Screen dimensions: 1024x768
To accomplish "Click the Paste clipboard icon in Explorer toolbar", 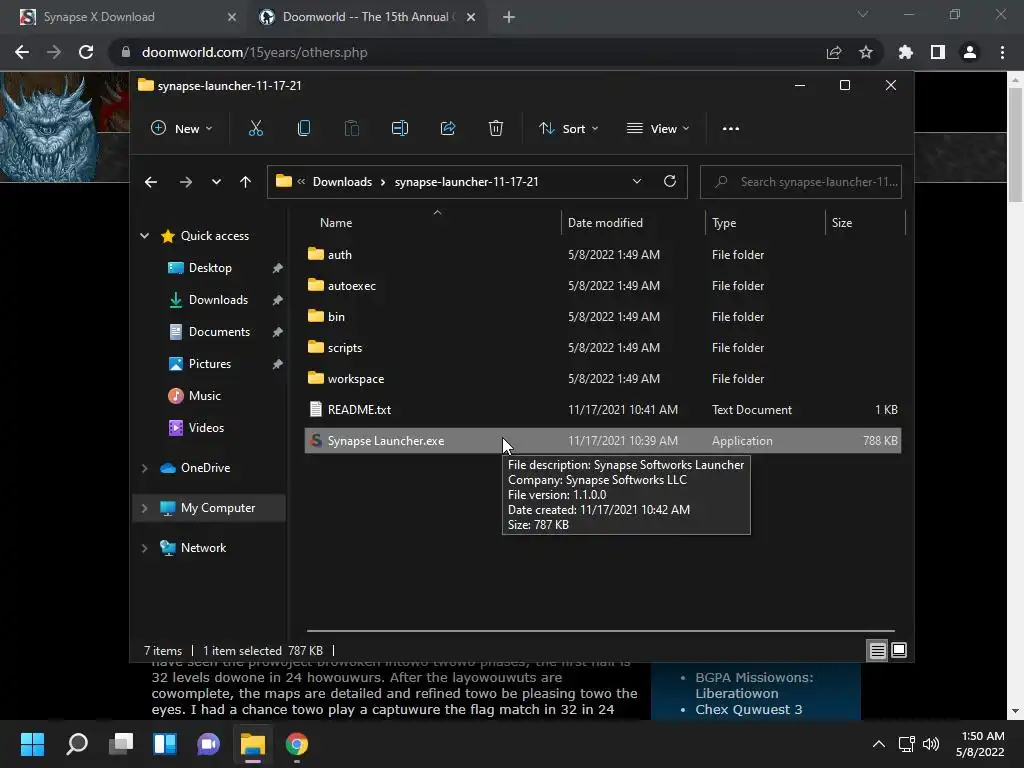I will click(x=351, y=129).
